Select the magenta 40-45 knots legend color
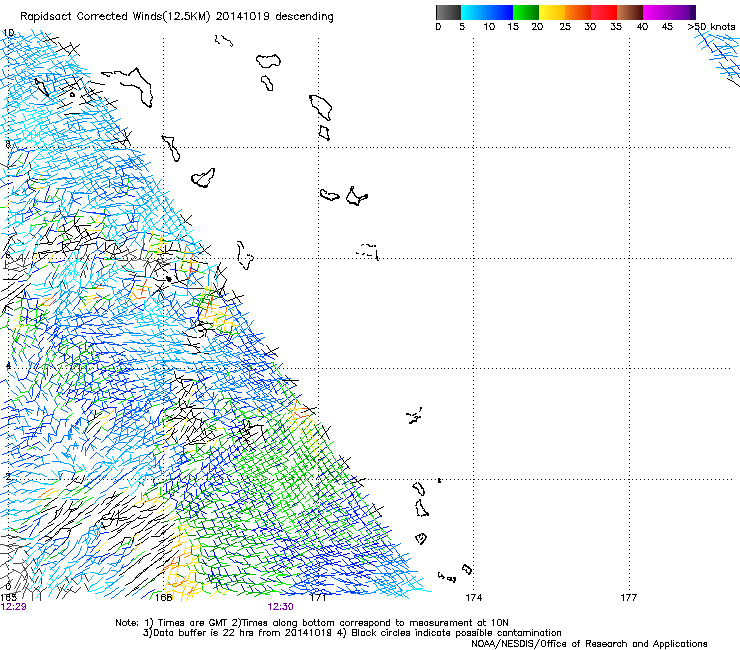740x650 pixels. click(x=656, y=12)
